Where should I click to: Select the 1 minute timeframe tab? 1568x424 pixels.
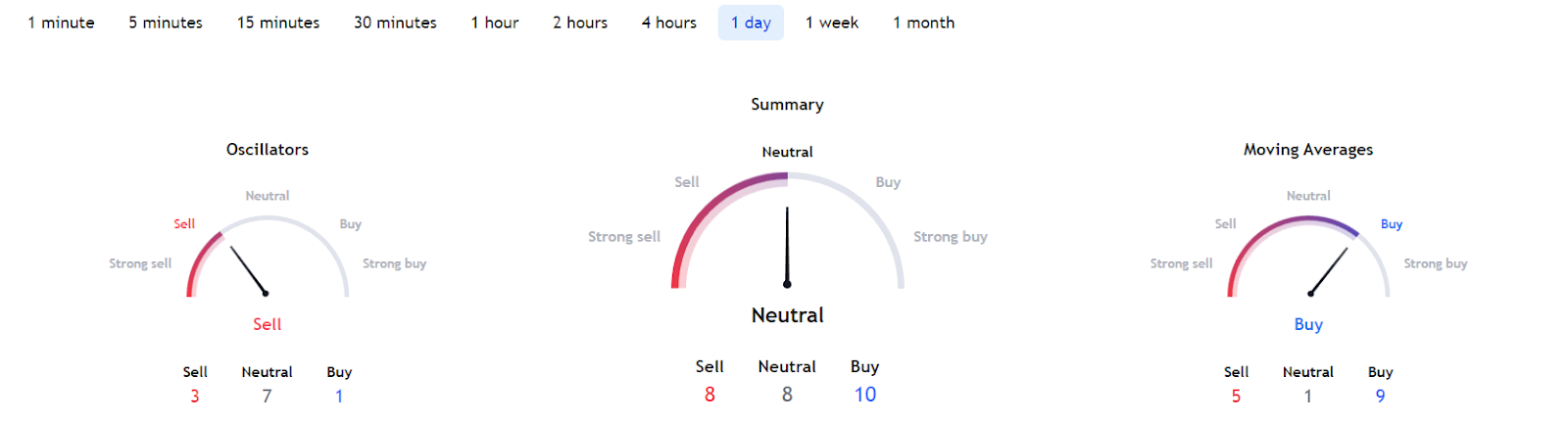tap(61, 23)
